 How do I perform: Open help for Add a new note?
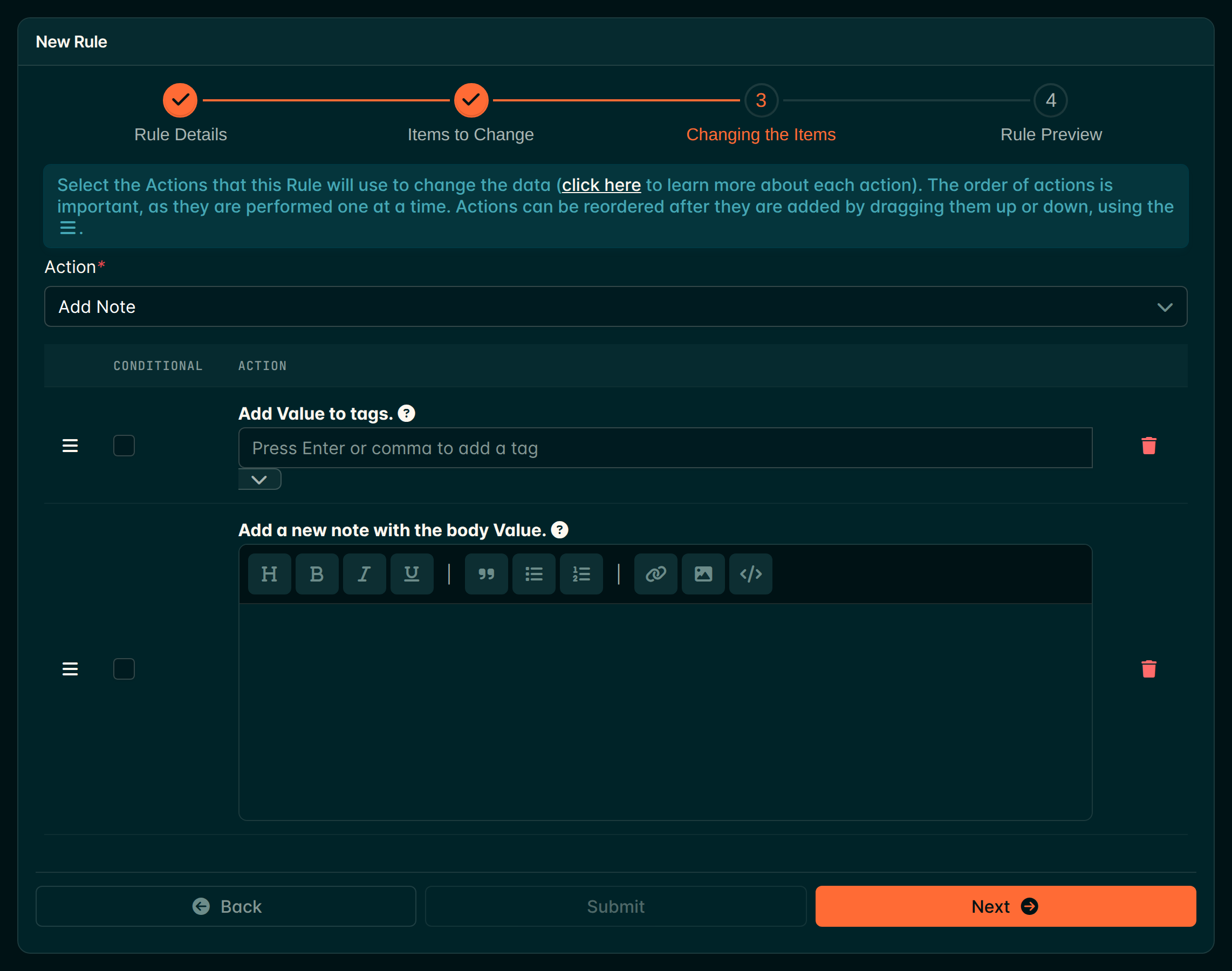pyautogui.click(x=559, y=530)
